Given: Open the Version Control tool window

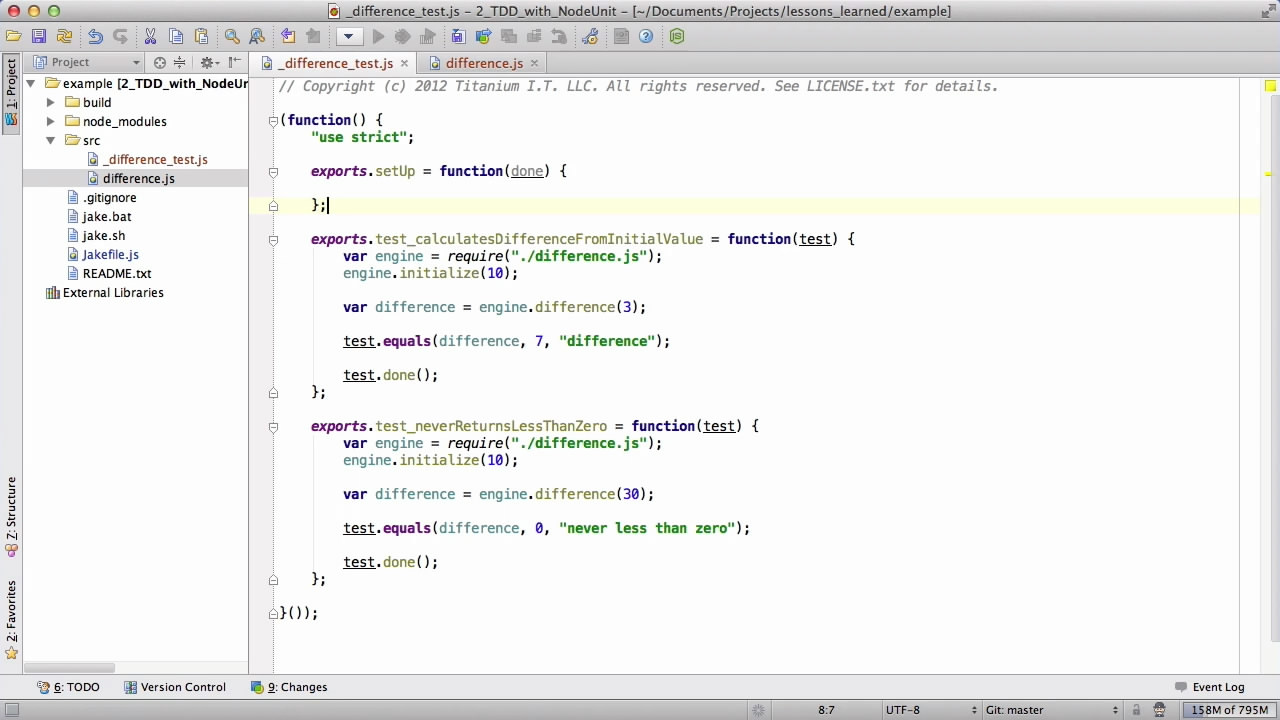Looking at the screenshot, I should [x=175, y=687].
